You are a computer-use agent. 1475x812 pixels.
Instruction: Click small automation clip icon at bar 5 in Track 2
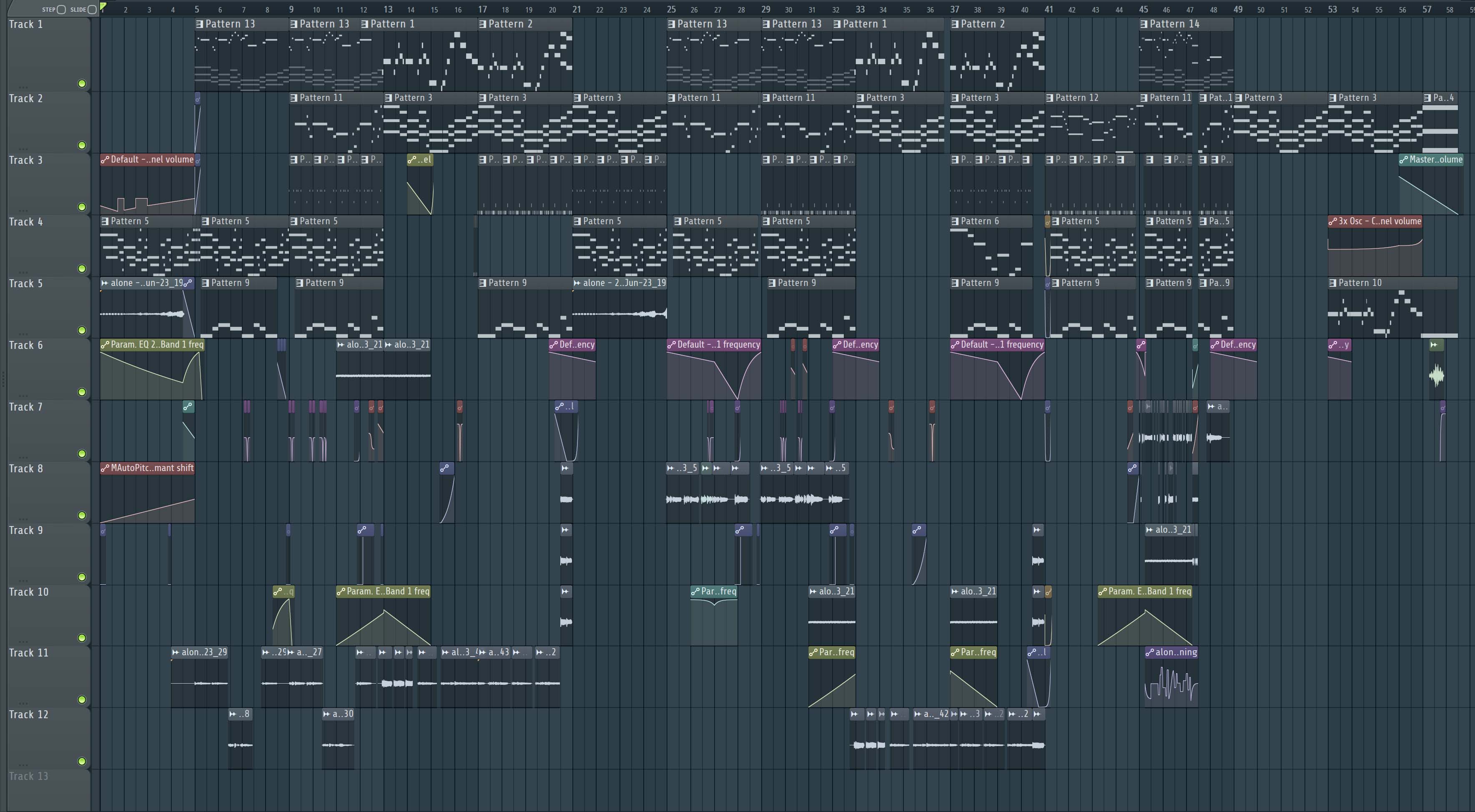(198, 98)
